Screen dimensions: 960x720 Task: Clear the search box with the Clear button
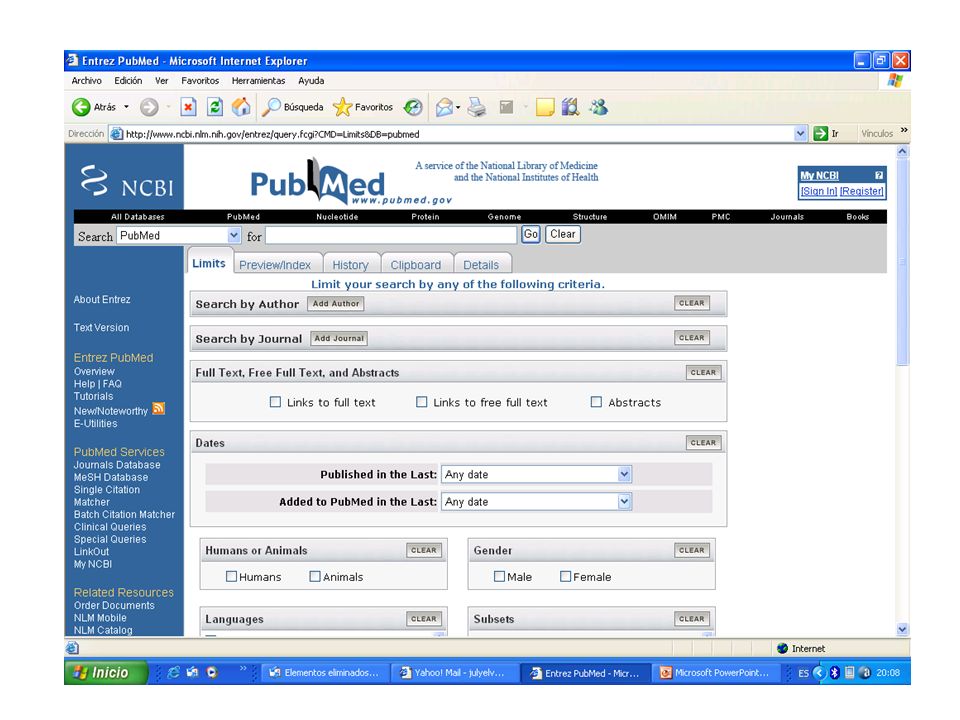point(563,234)
